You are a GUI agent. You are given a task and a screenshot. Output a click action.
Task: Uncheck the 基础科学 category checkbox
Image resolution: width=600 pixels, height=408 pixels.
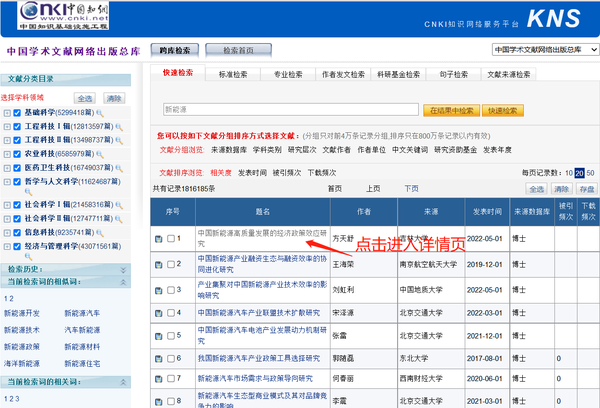[x=17, y=113]
